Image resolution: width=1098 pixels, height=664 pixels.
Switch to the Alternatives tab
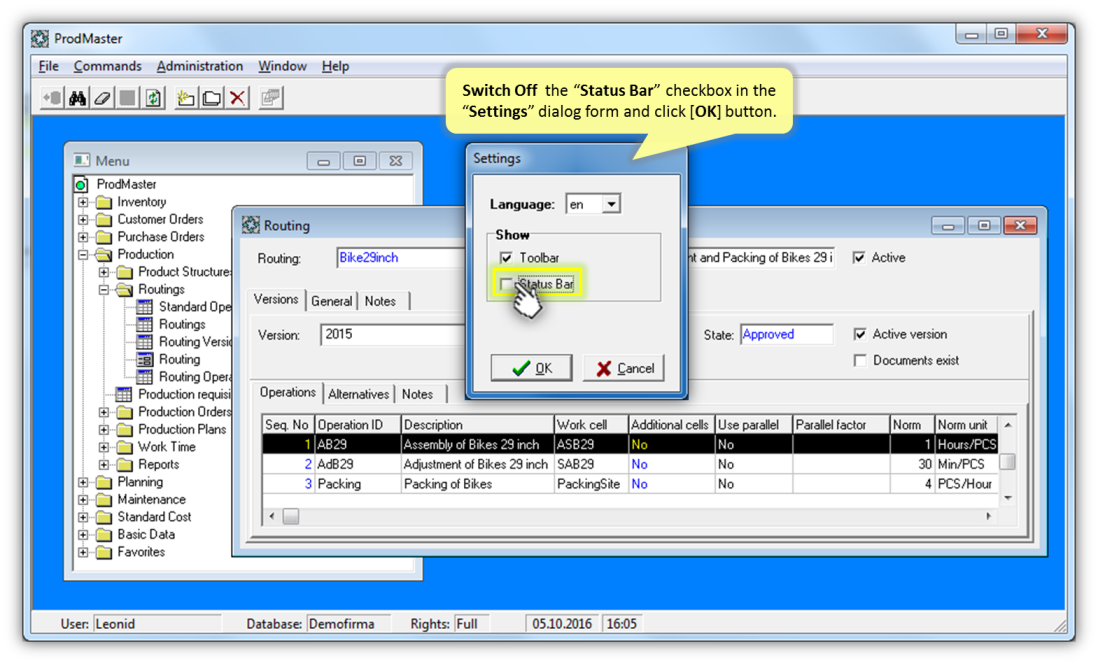pyautogui.click(x=359, y=394)
